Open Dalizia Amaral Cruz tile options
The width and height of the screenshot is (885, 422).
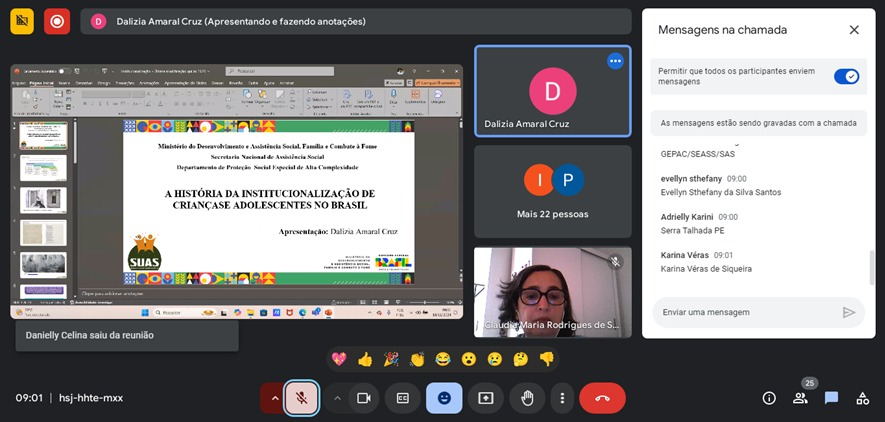[x=615, y=61]
